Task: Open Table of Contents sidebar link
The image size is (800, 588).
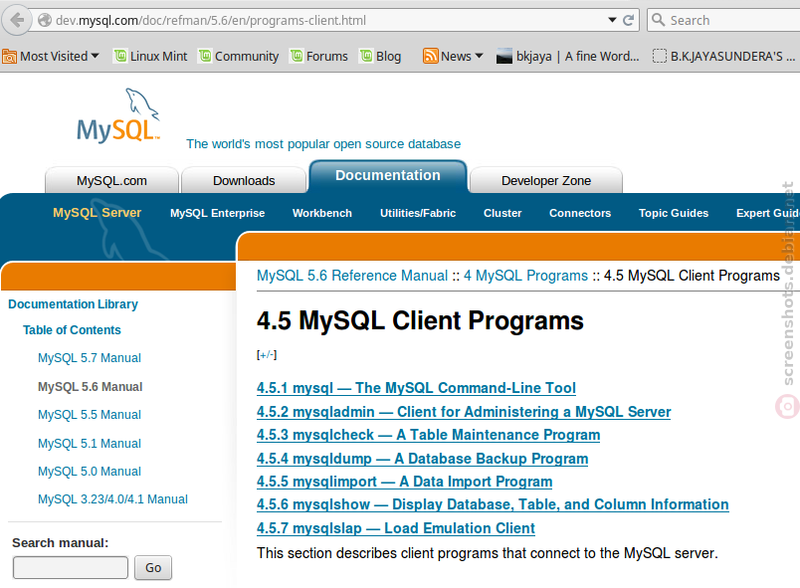Action: click(x=72, y=330)
